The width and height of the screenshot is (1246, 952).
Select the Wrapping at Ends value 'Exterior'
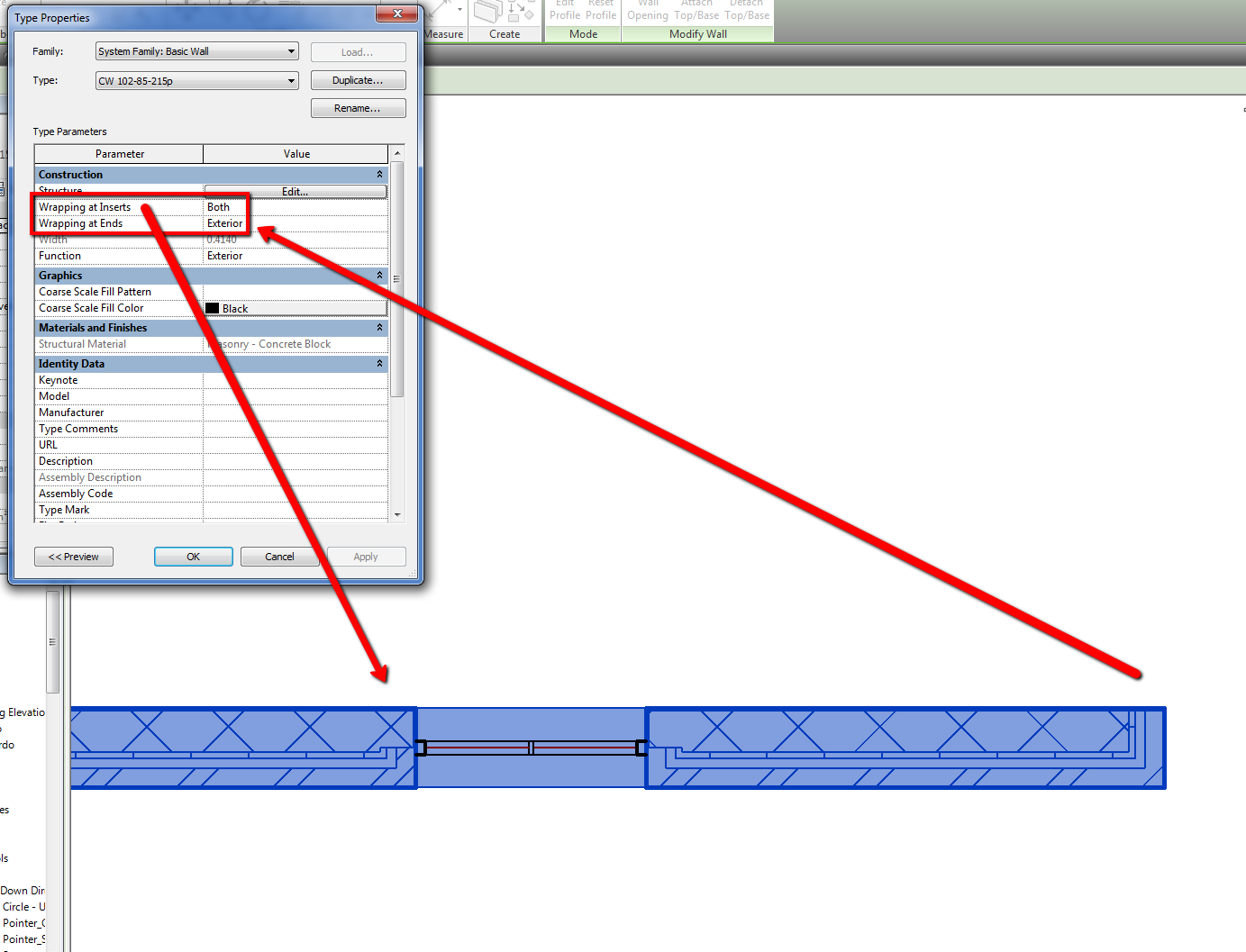click(x=296, y=223)
